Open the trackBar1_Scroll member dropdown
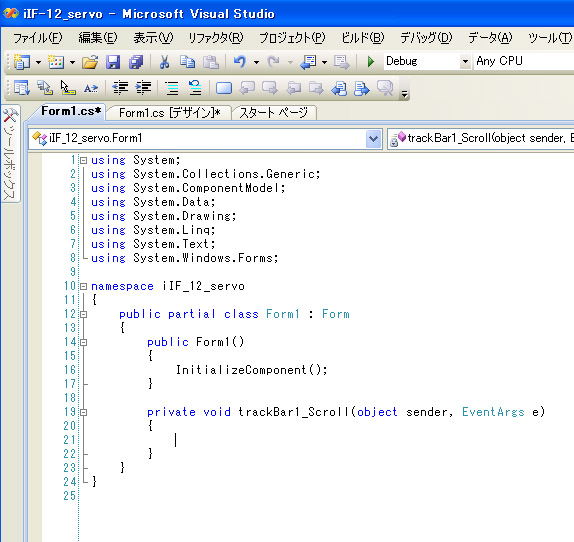The width and height of the screenshot is (574, 542). [x=480, y=138]
